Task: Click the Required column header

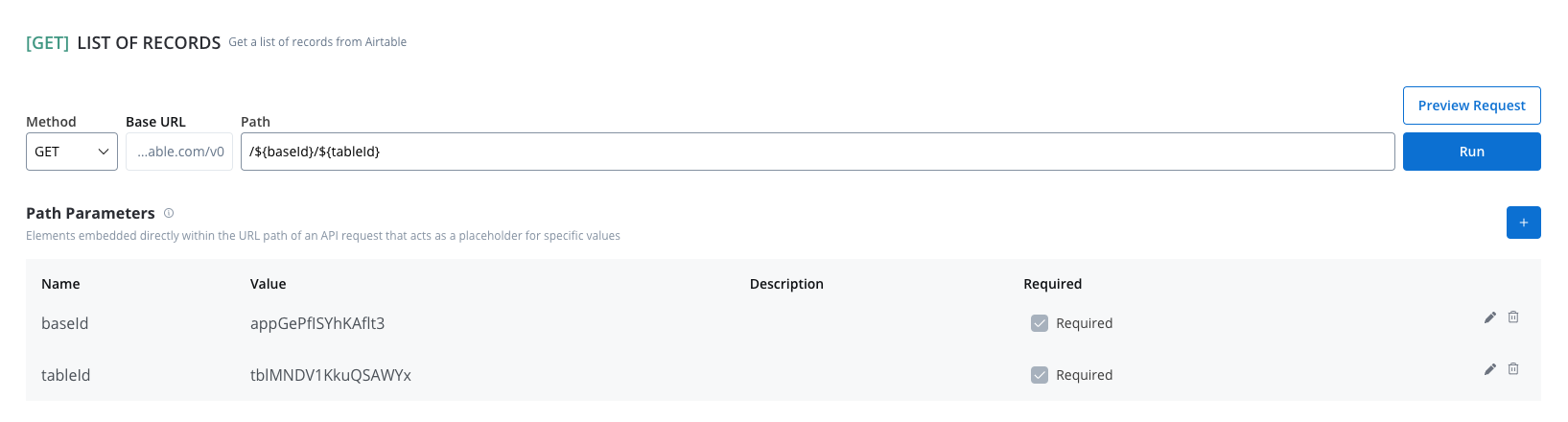Action: [x=1053, y=284]
